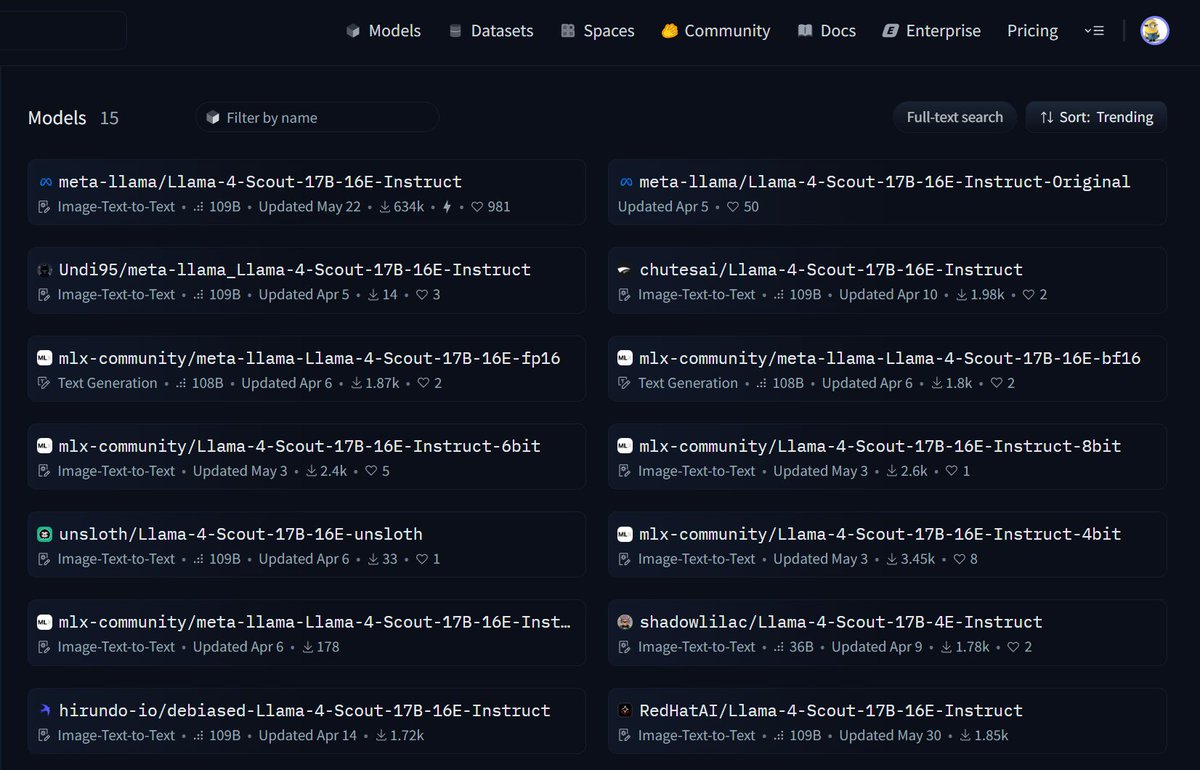Click Undi95 avatar icon
The image size is (1200, 770).
coord(44,270)
